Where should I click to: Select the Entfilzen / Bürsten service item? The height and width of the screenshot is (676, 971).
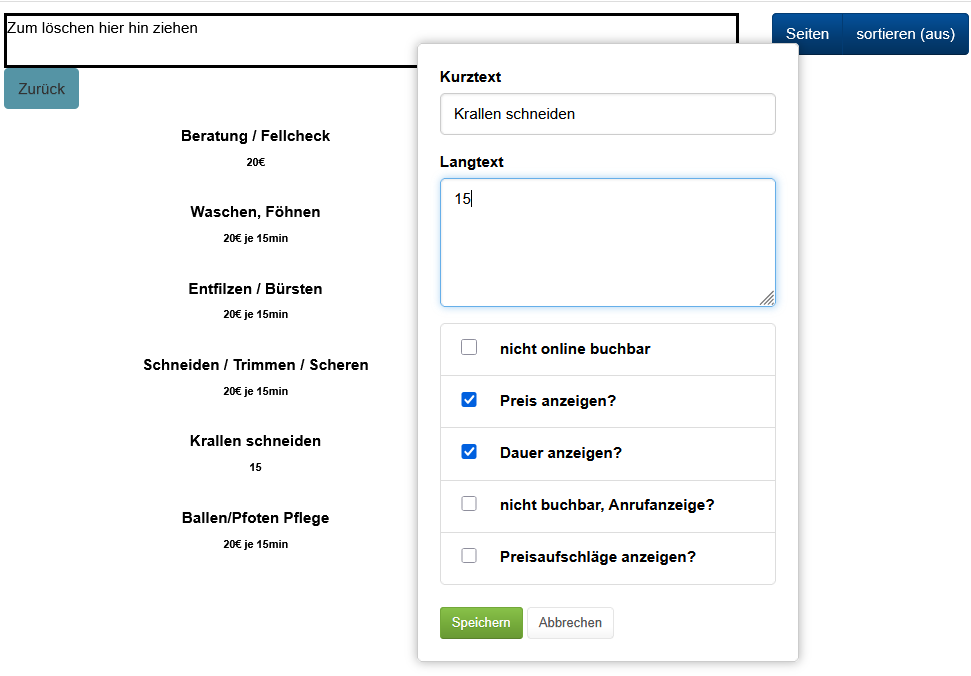pyautogui.click(x=255, y=289)
